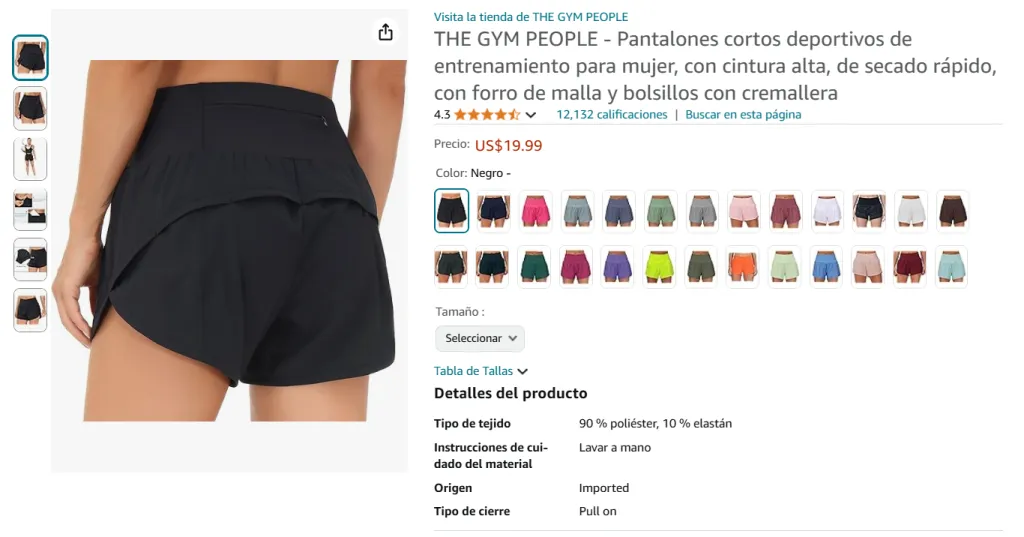Select the purple shorts color swatch
Screen dimensions: 1024x537
click(617, 267)
